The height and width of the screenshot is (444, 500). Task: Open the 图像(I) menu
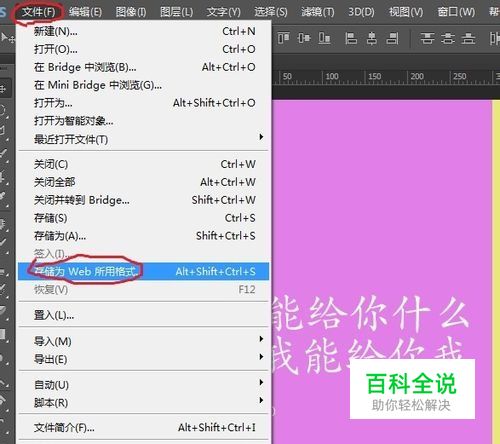click(131, 12)
